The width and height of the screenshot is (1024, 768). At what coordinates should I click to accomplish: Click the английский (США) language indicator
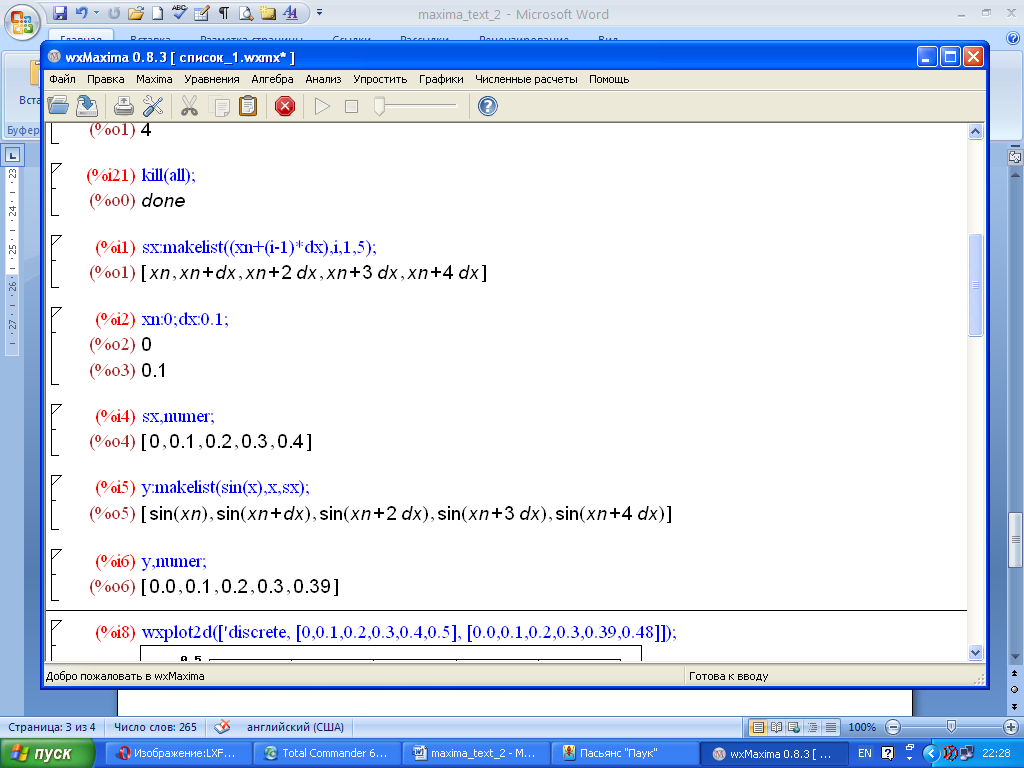pyautogui.click(x=295, y=727)
